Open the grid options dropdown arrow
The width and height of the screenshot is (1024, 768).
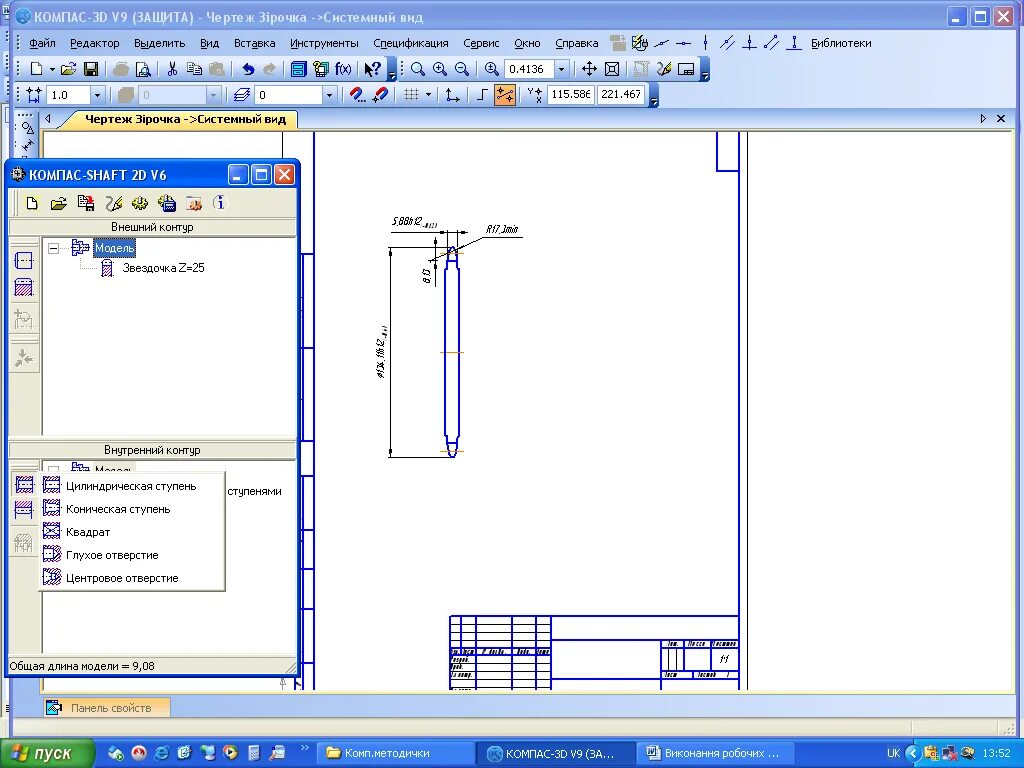tap(428, 95)
